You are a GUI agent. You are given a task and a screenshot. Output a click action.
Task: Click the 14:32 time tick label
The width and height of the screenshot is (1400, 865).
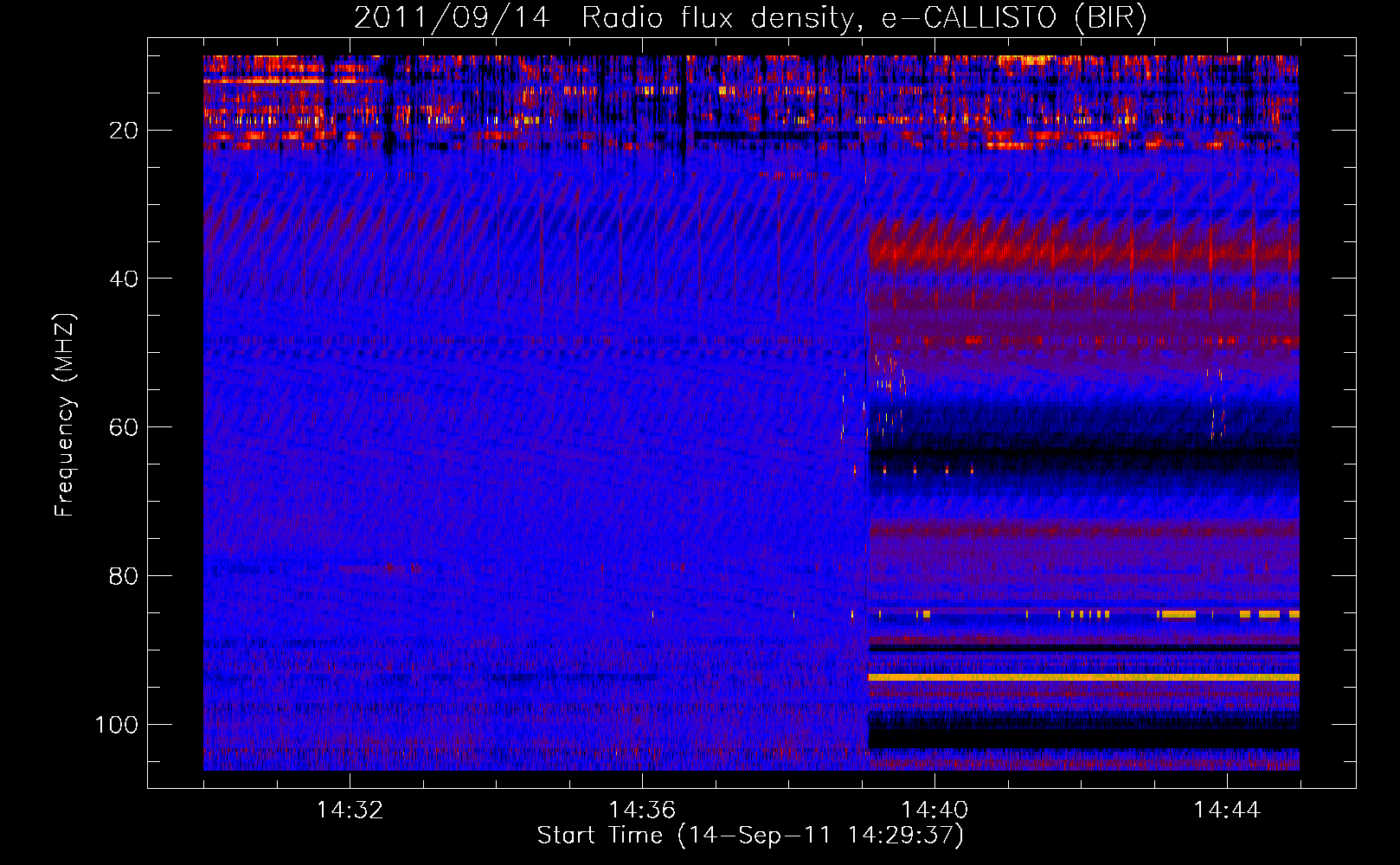pos(350,811)
